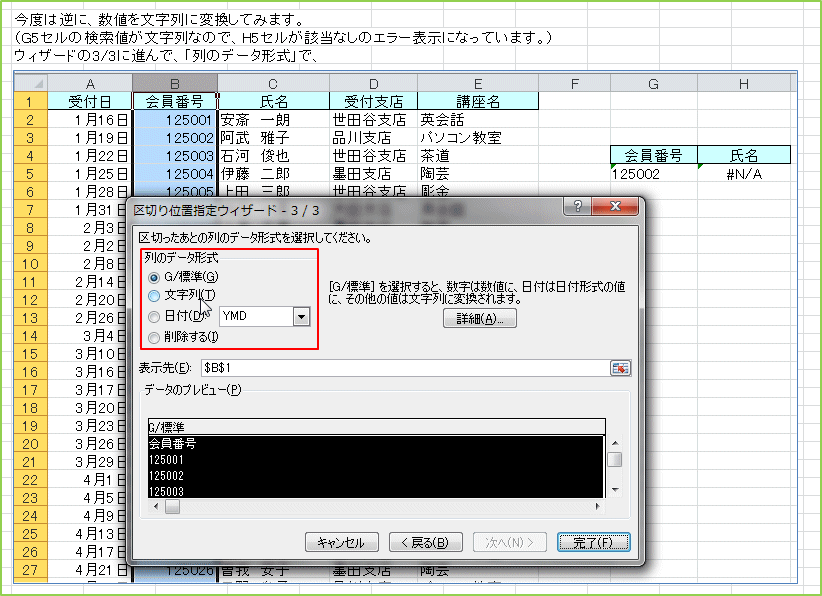Image resolution: width=822 pixels, height=596 pixels.
Task: Click preview scrollbar up arrow
Action: (615, 444)
